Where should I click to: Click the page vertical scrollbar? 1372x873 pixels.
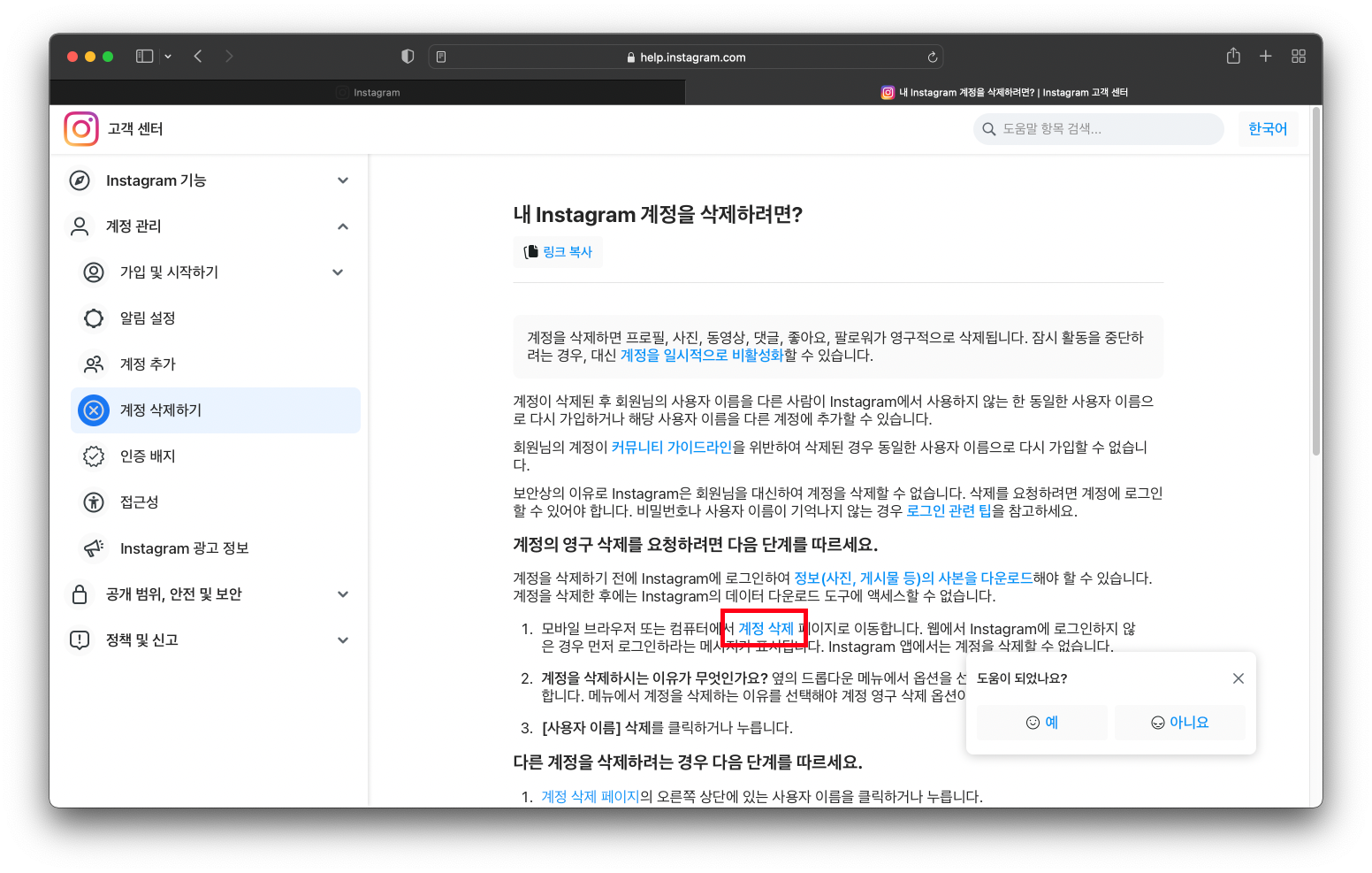[x=1316, y=283]
